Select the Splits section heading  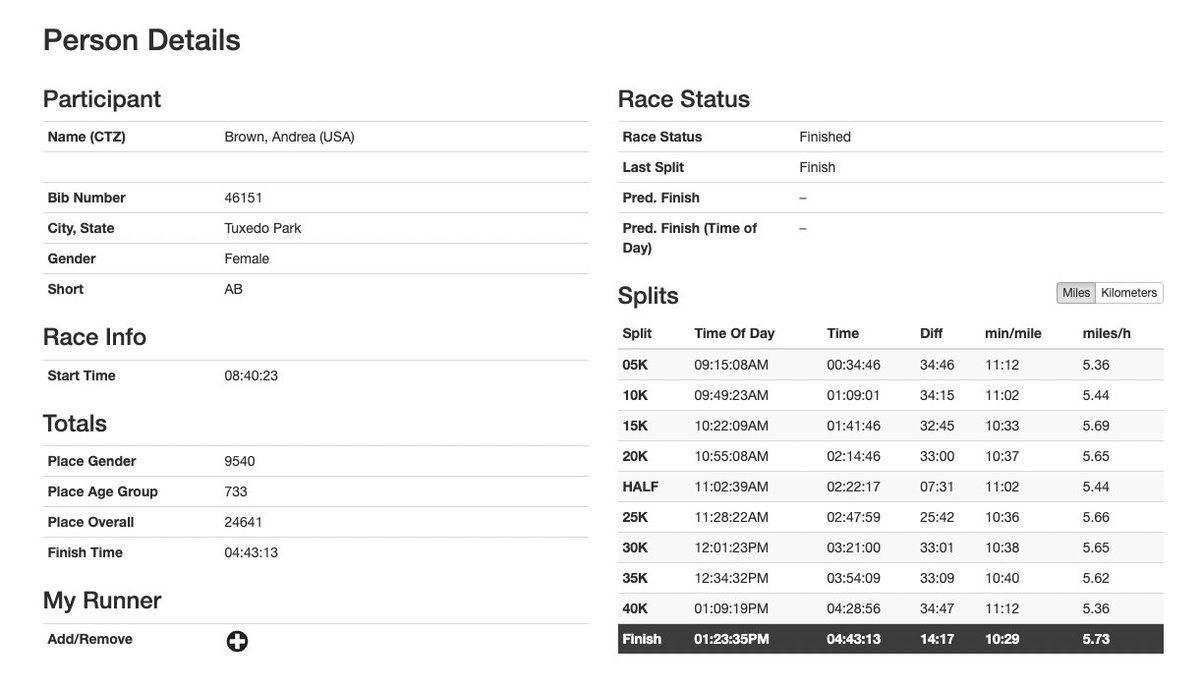(x=650, y=296)
